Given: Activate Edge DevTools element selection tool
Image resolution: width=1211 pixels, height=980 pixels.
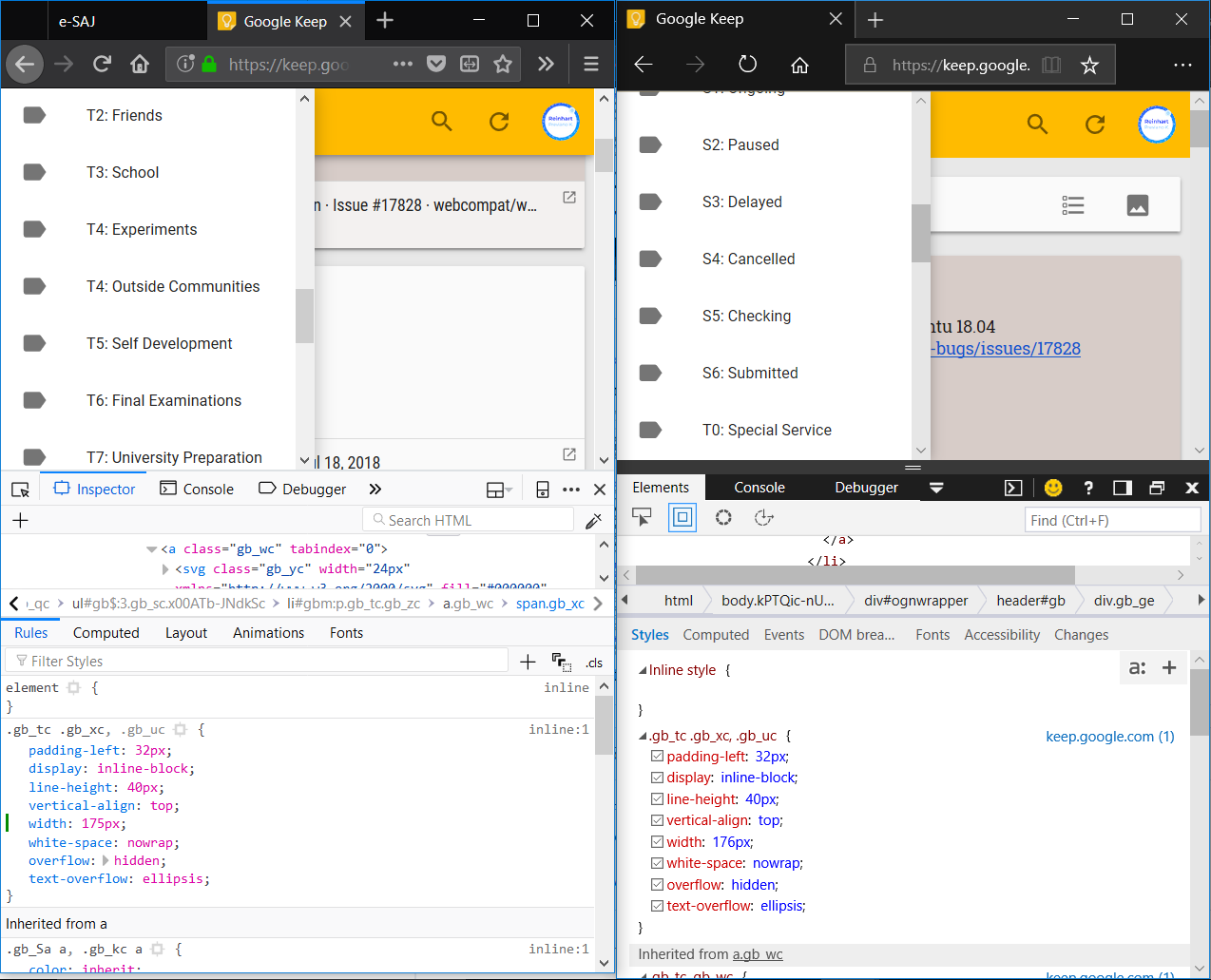Looking at the screenshot, I should point(642,517).
